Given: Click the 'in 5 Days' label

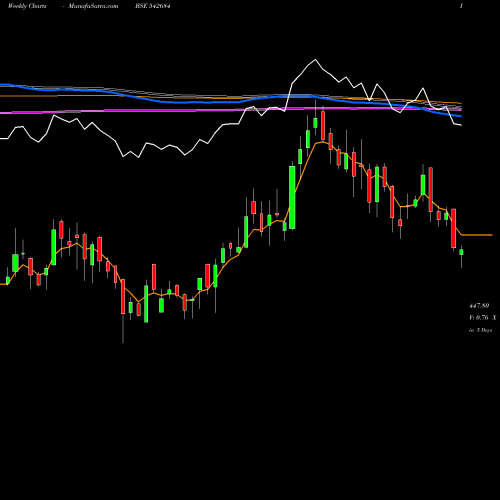Looking at the screenshot, I should click(x=481, y=330).
